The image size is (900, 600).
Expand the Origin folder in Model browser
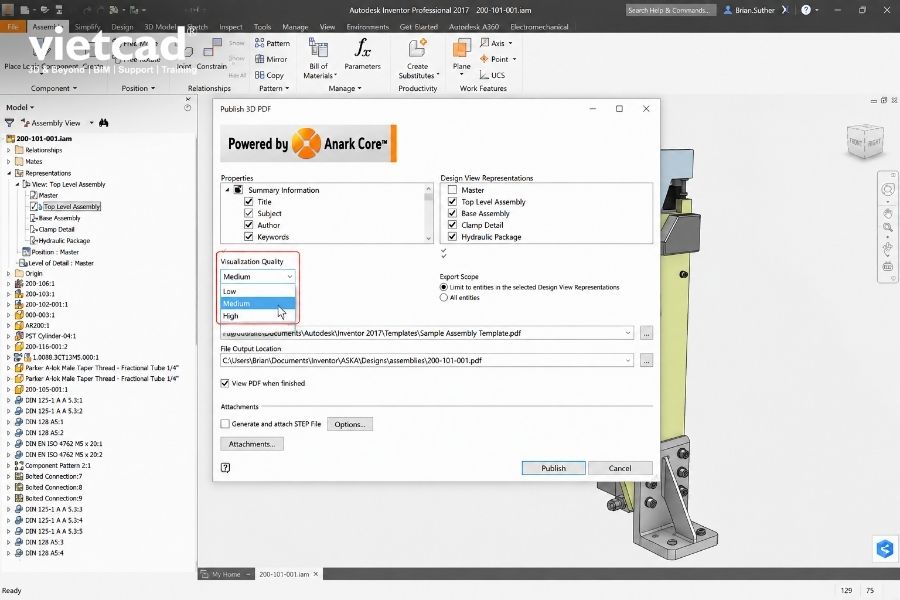coord(9,274)
